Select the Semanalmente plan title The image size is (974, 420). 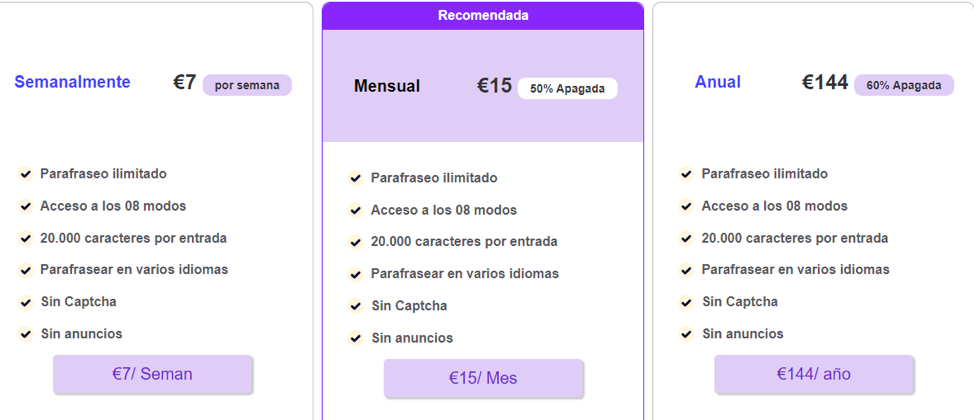coord(72,82)
